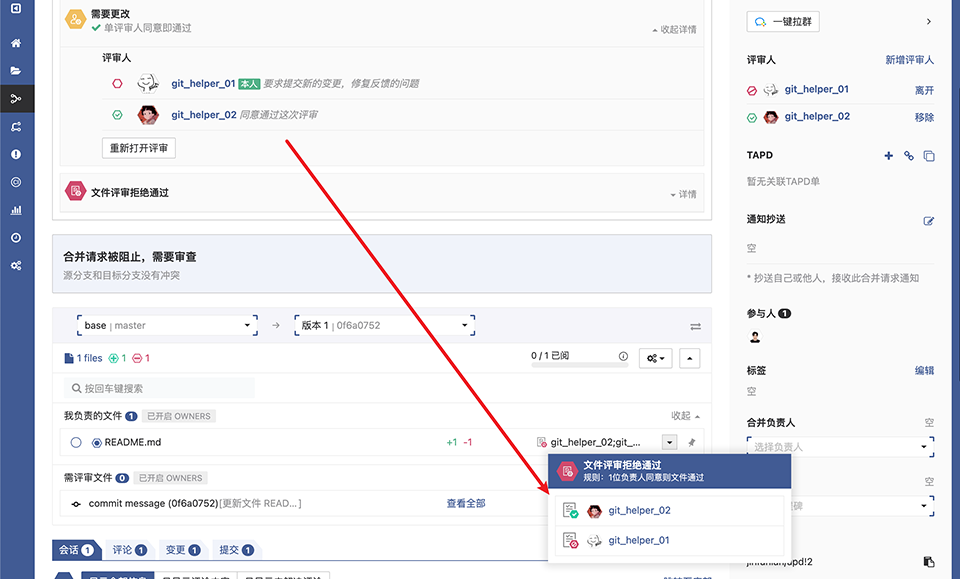
Task: Click the statistics bar chart sidebar icon
Action: click(16, 210)
